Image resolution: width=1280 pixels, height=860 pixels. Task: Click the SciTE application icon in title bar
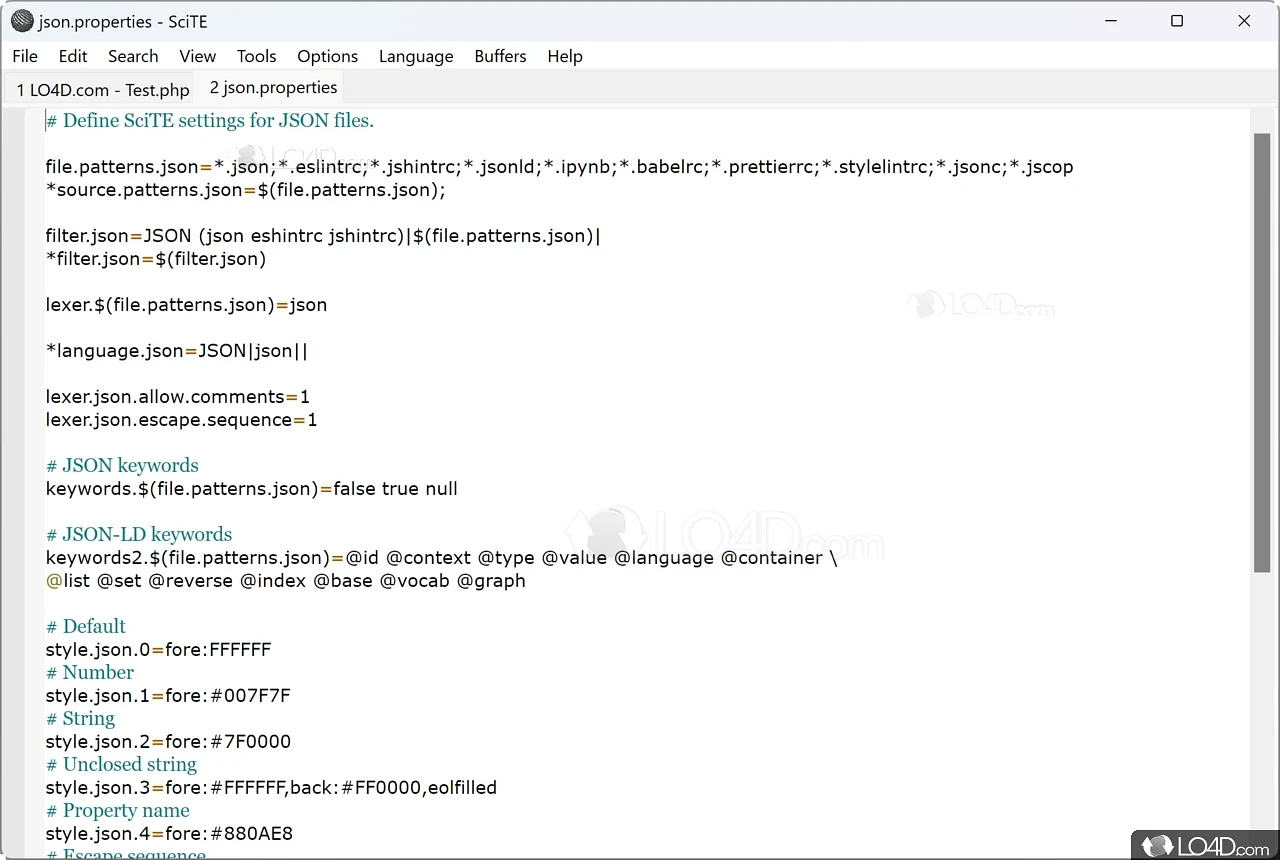coord(22,21)
